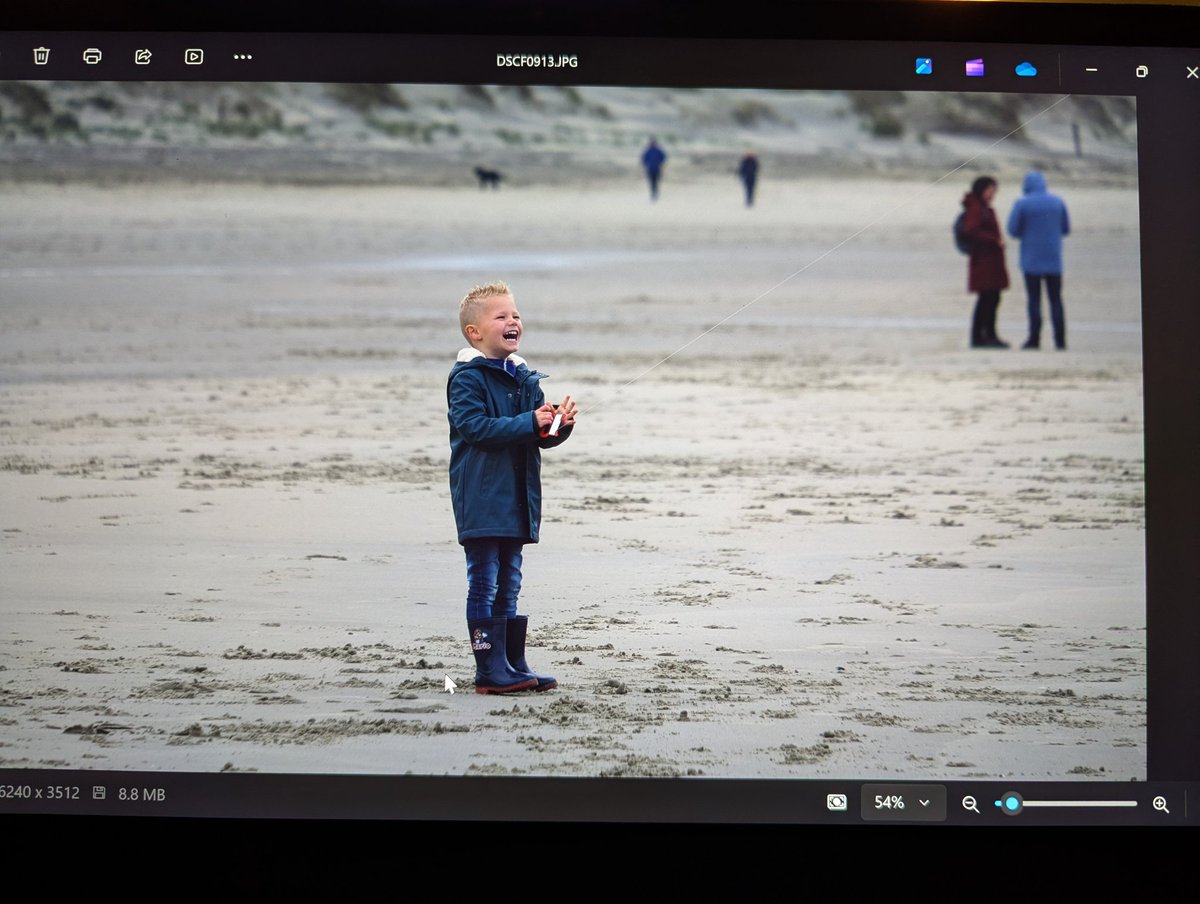Fit the image to the window
This screenshot has height=904, width=1200.
point(836,801)
